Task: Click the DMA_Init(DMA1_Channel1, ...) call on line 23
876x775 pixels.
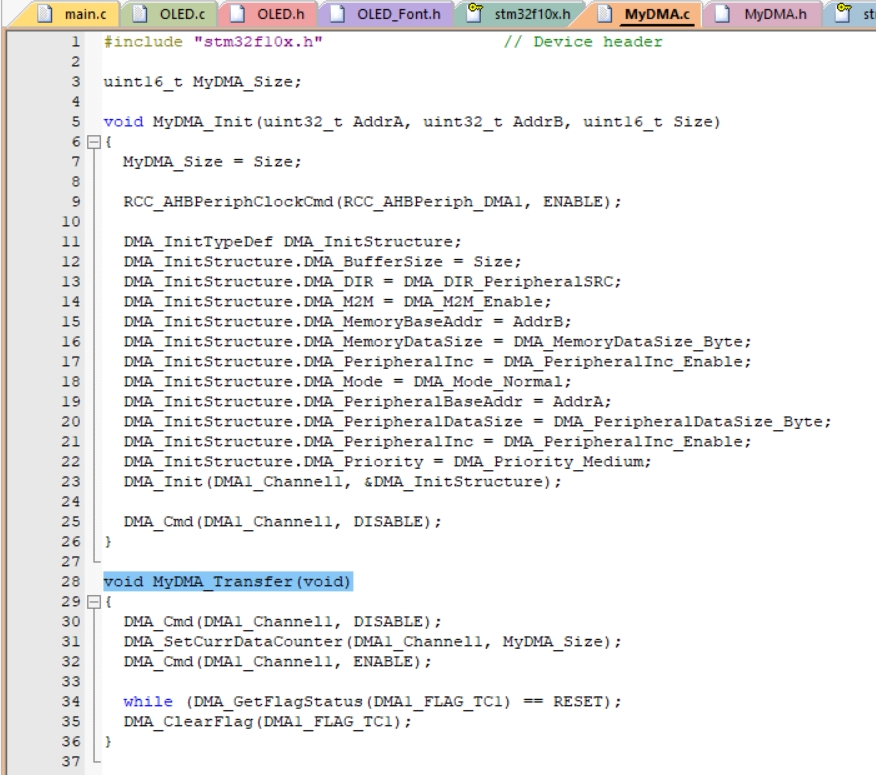Action: [x=342, y=482]
